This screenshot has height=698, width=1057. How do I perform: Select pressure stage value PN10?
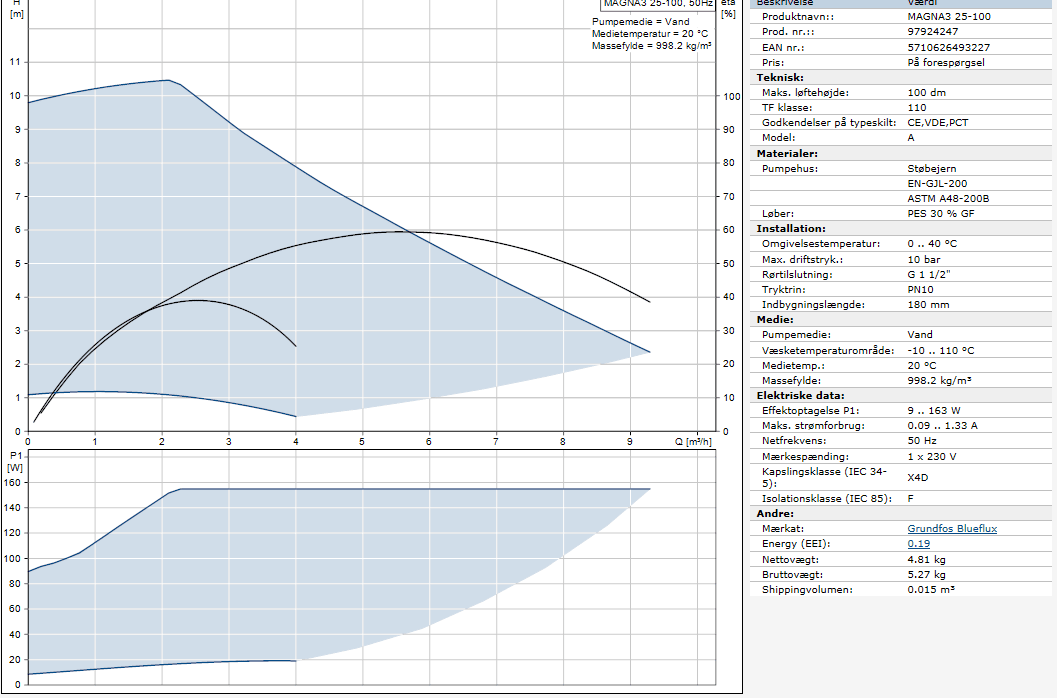click(920, 289)
